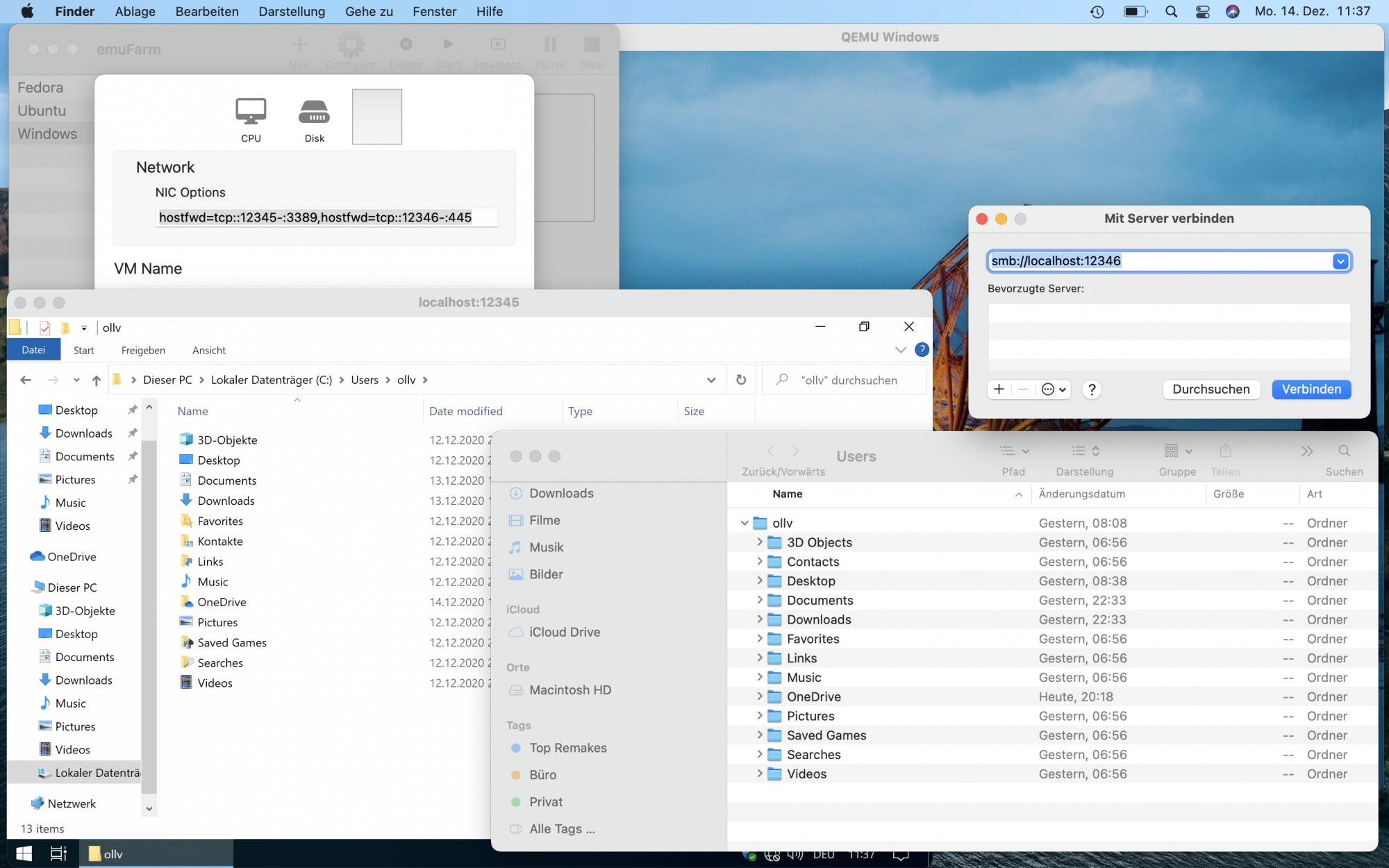
Task: Click the help question mark in server dialog
Action: coord(1092,390)
